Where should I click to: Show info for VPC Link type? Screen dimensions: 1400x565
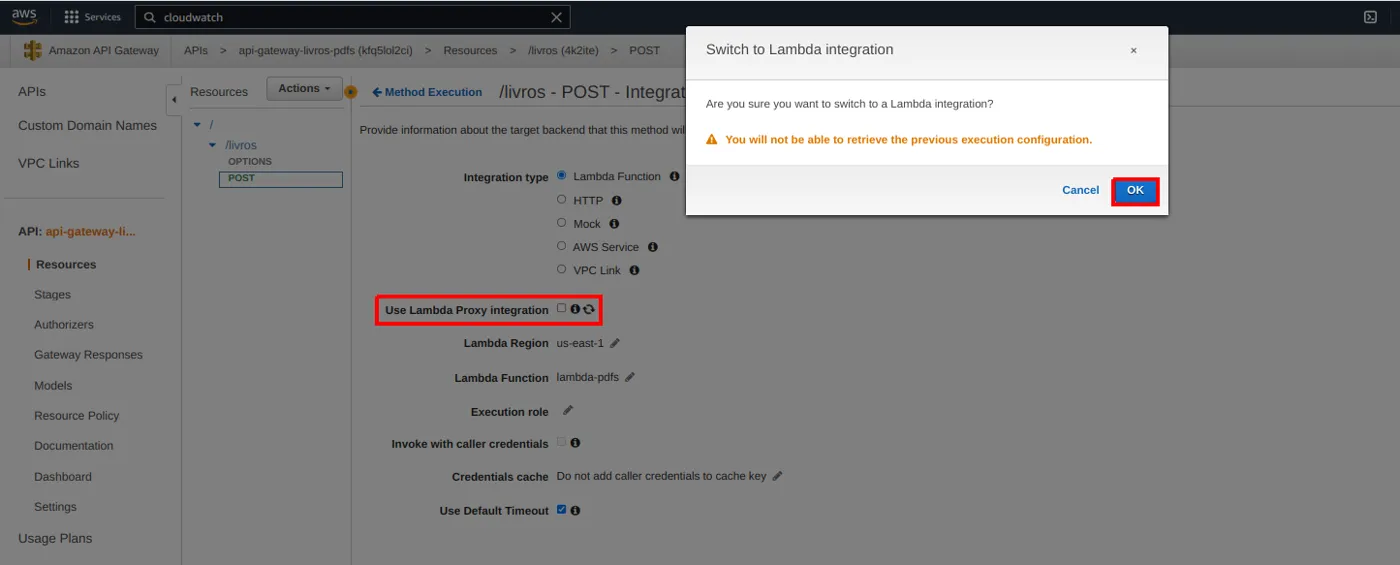coord(634,270)
